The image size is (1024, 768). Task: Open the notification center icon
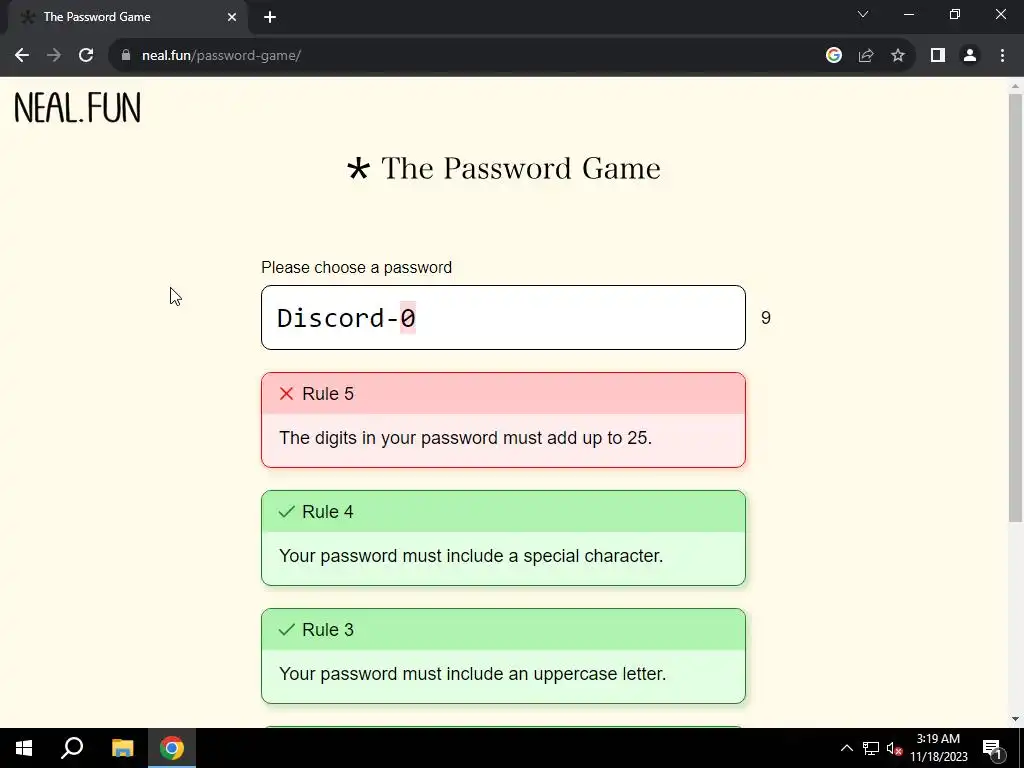tap(992, 748)
